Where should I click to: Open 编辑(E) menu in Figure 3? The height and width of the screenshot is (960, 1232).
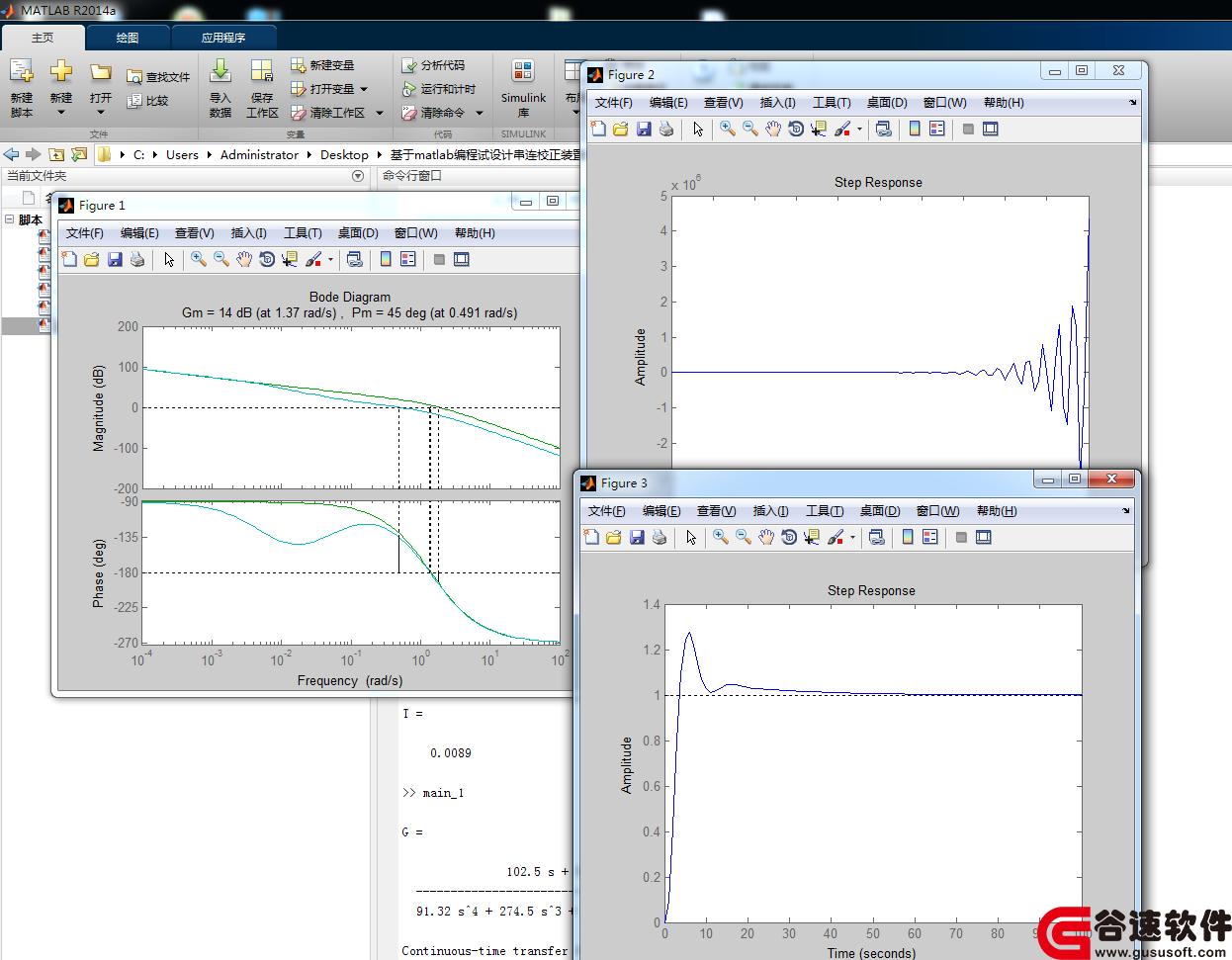pos(661,511)
